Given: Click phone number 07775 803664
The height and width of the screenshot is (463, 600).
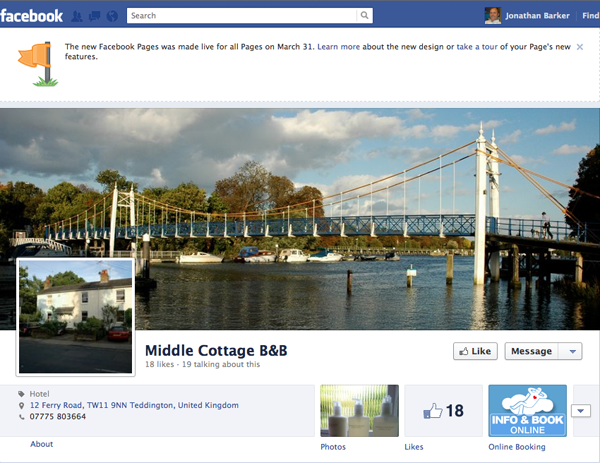Looking at the screenshot, I should pyautogui.click(x=58, y=417).
